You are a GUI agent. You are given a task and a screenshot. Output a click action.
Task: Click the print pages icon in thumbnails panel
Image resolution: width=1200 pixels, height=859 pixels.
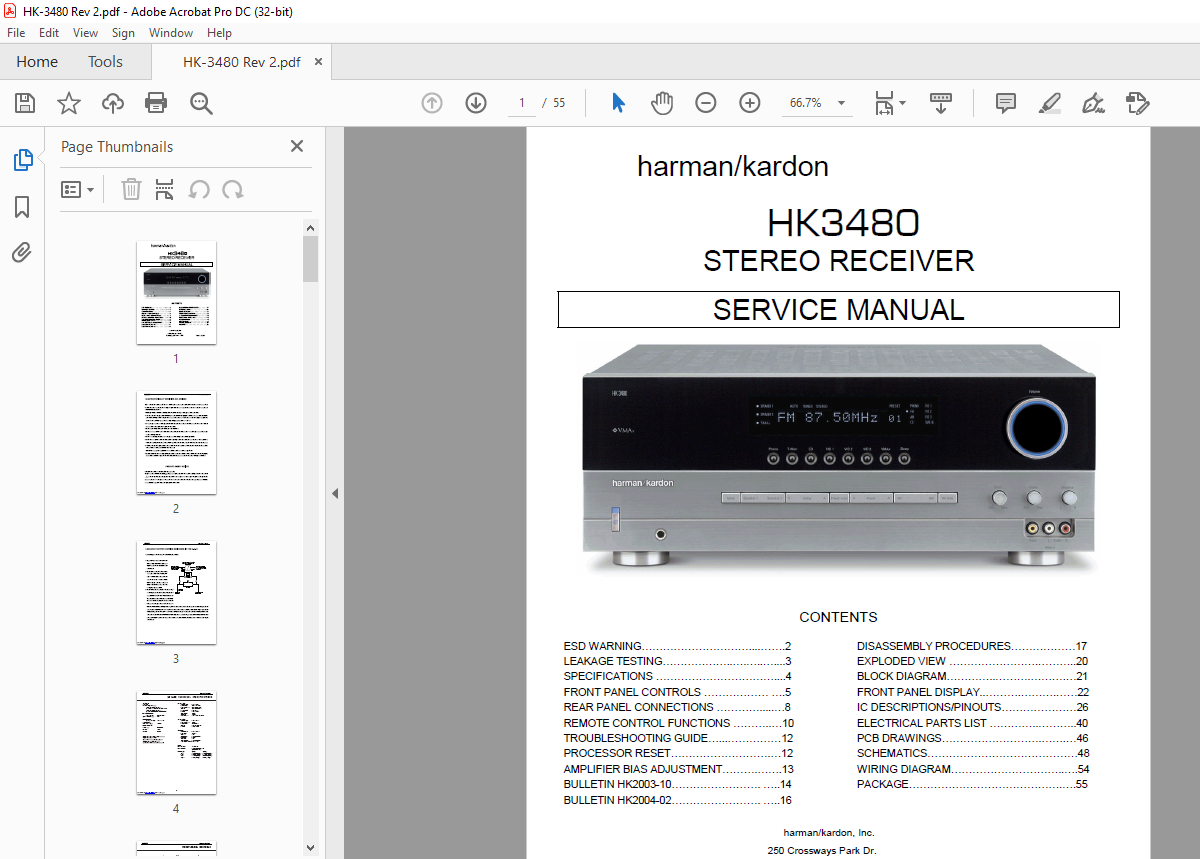[165, 189]
